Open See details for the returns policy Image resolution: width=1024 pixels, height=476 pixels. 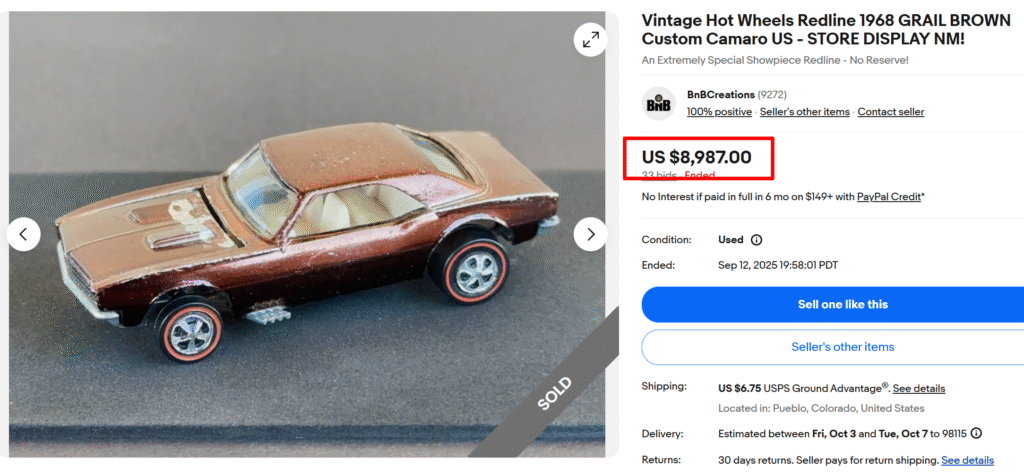click(967, 460)
